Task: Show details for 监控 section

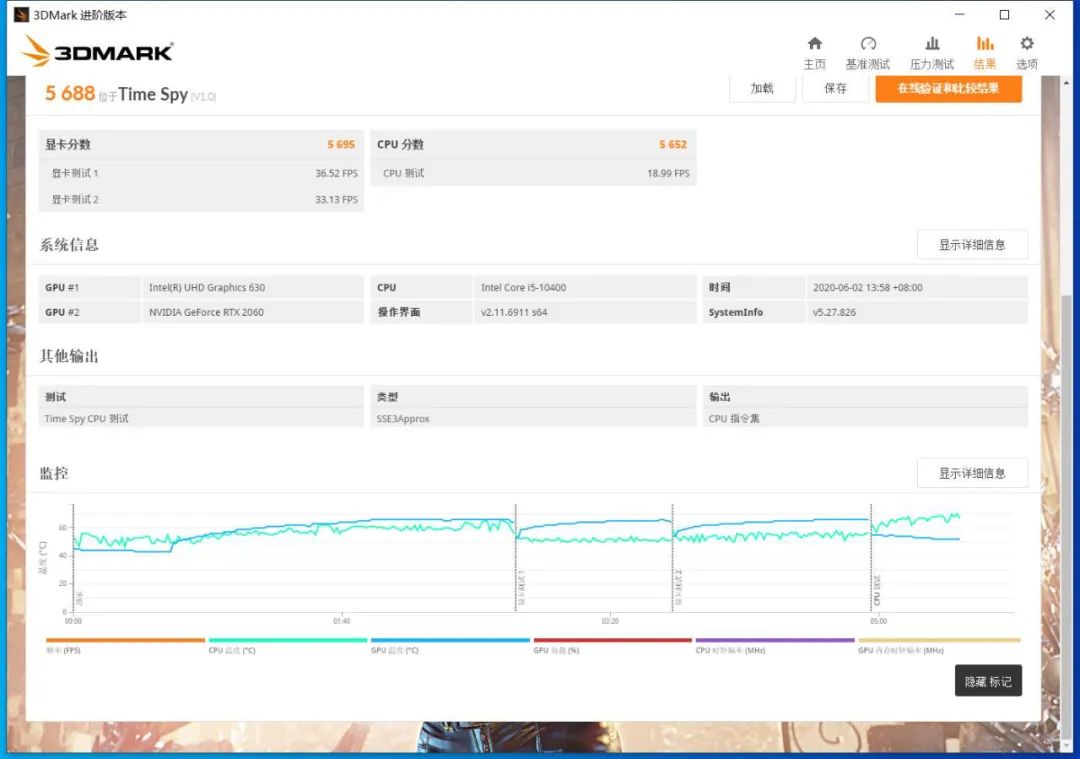Action: pyautogui.click(x=972, y=473)
